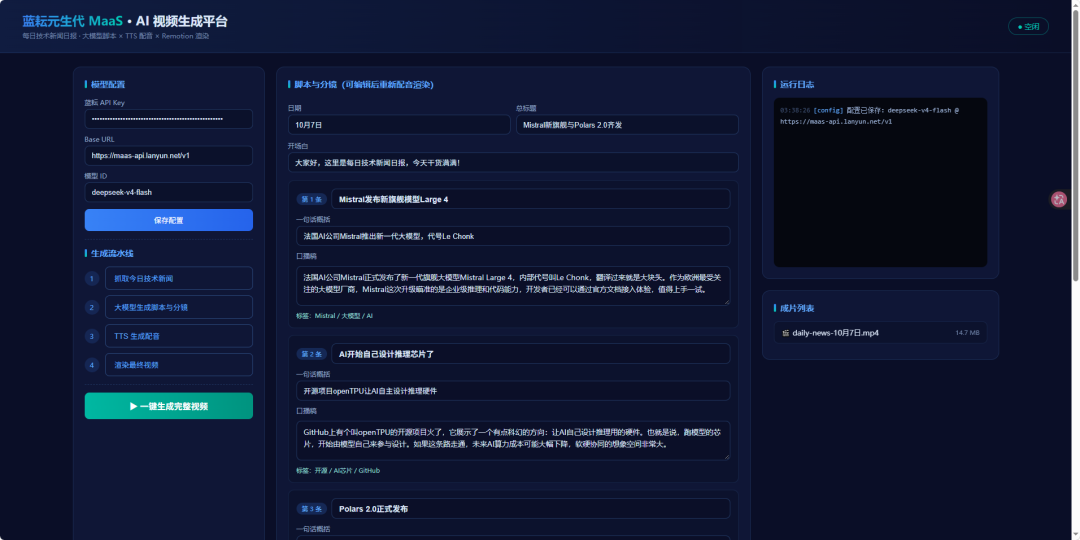Click the 第 3 条 badge
1080x540 pixels.
311,509
